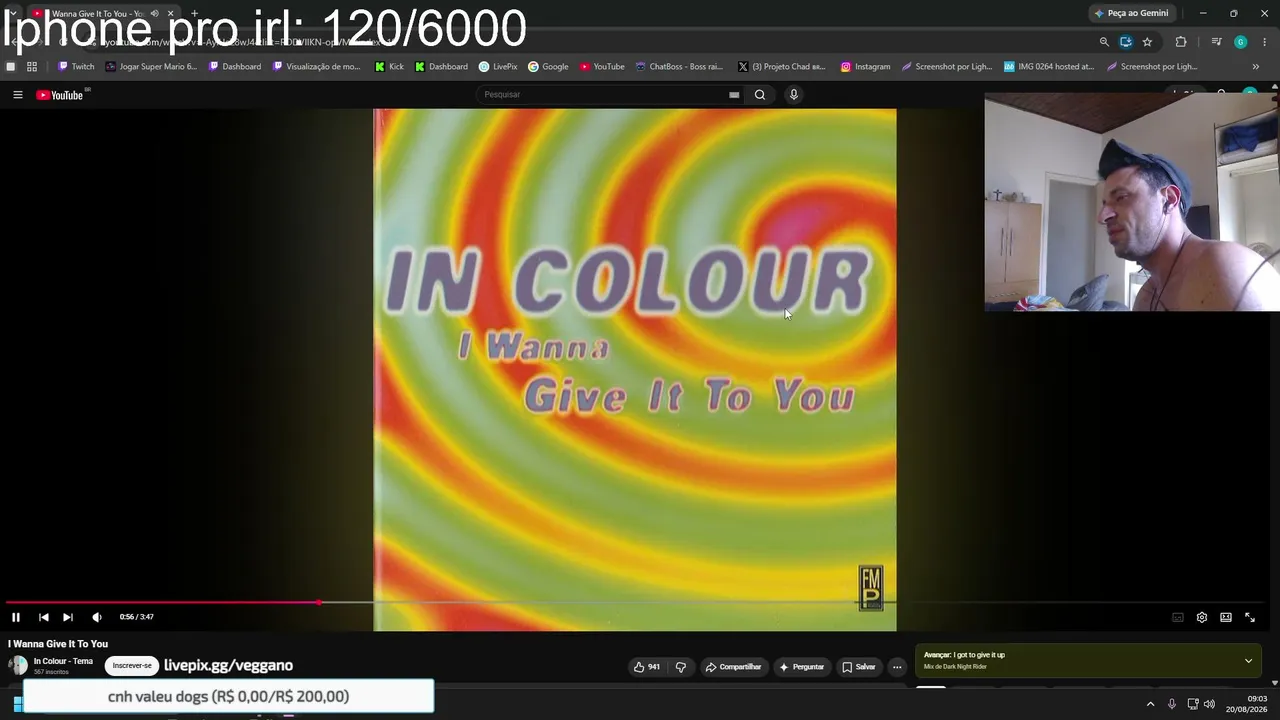This screenshot has width=1280, height=720.
Task: Open the Instagram bookmark
Action: 865,67
